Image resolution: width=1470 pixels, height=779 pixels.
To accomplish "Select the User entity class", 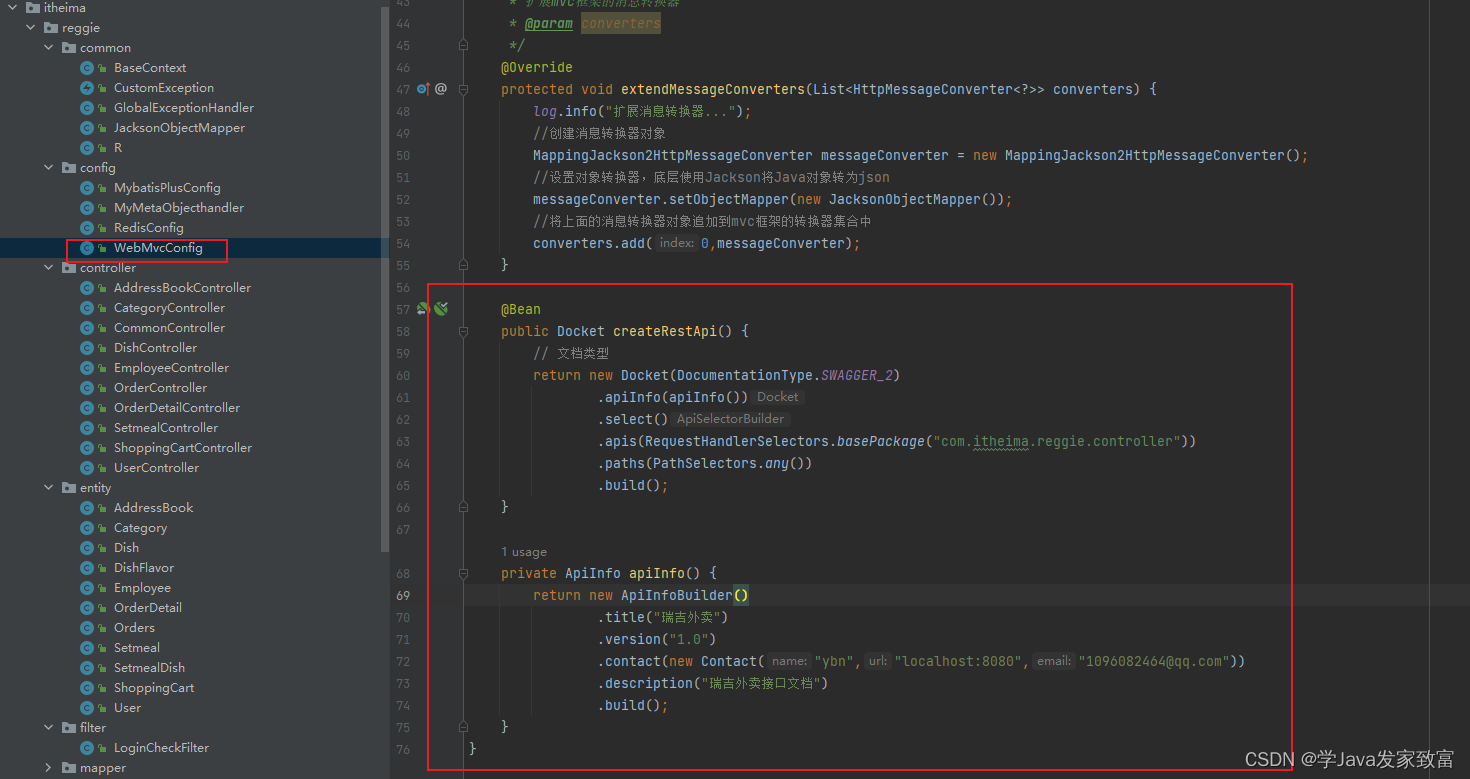I will 127,708.
